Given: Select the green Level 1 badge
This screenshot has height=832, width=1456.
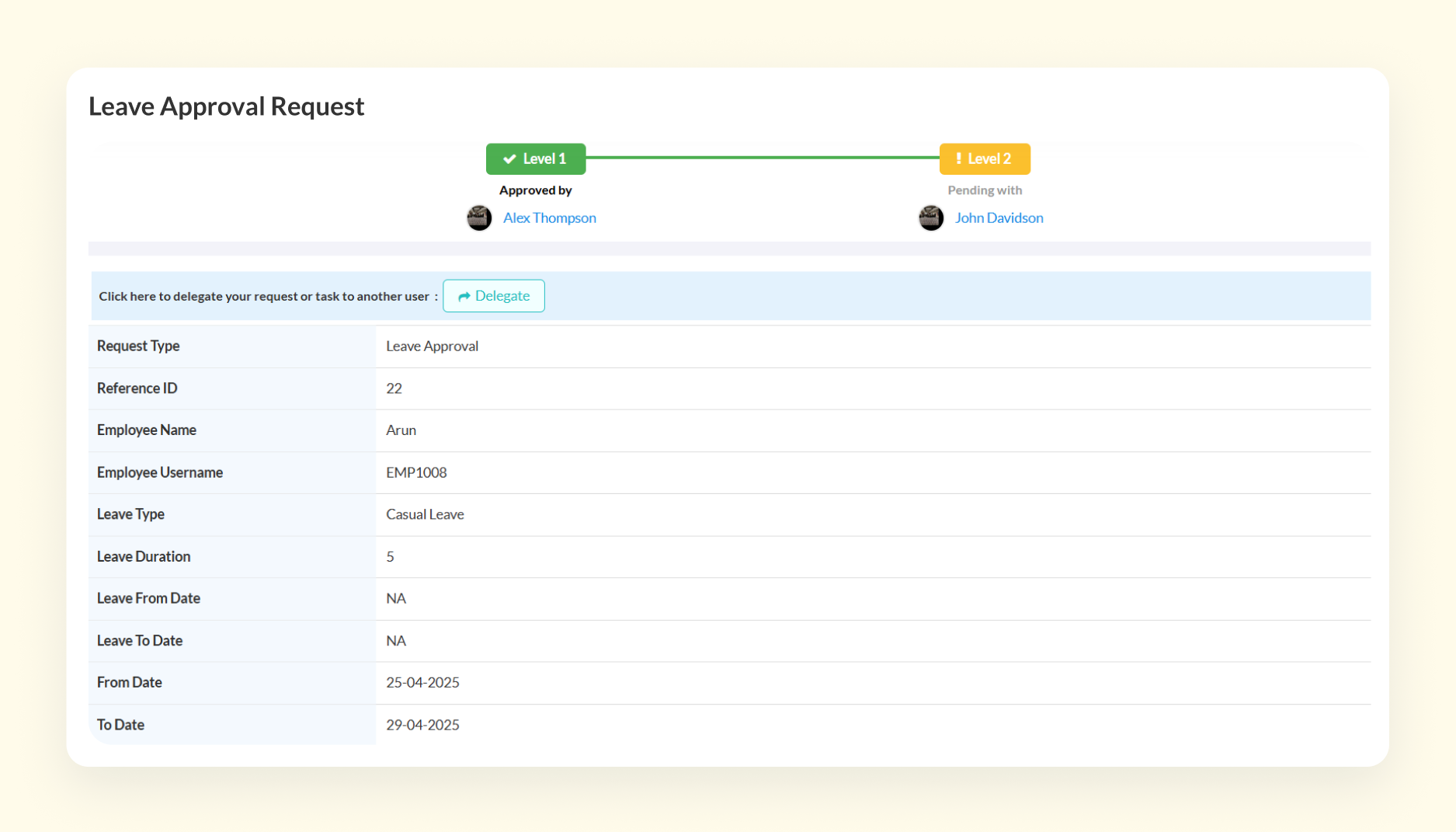Looking at the screenshot, I should (536, 159).
